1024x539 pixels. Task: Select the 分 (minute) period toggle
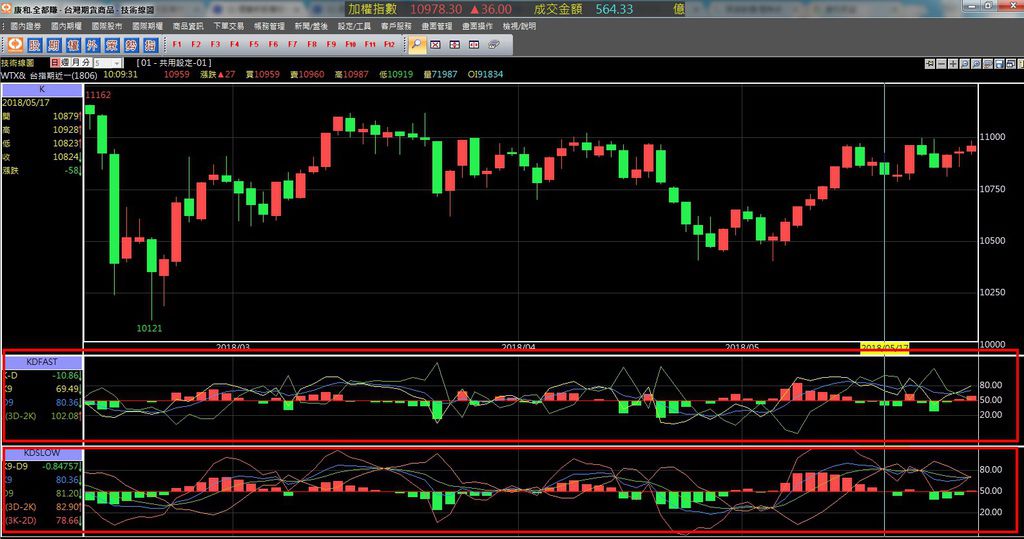(86, 63)
